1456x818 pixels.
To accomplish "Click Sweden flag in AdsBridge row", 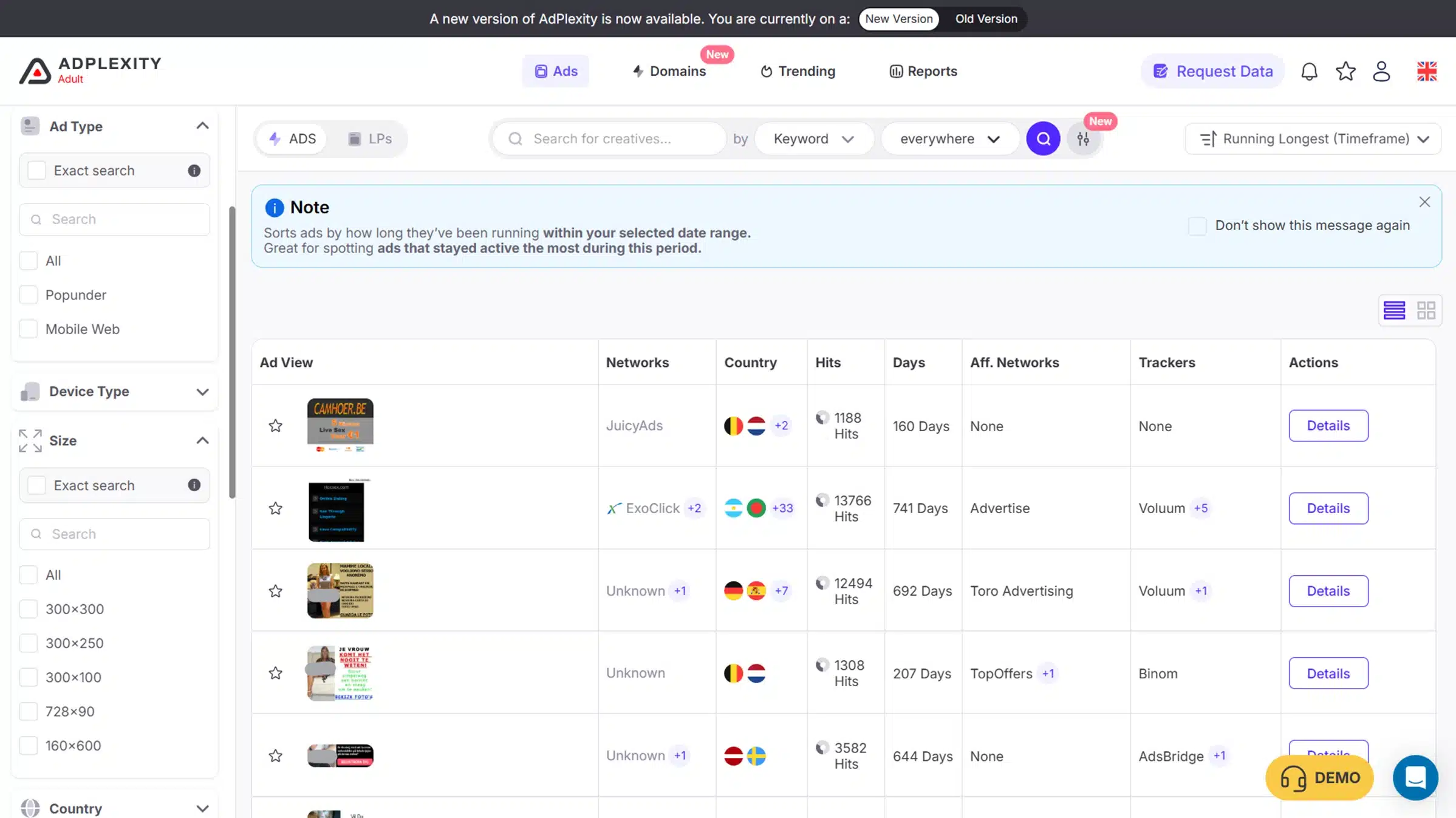I will 756,756.
